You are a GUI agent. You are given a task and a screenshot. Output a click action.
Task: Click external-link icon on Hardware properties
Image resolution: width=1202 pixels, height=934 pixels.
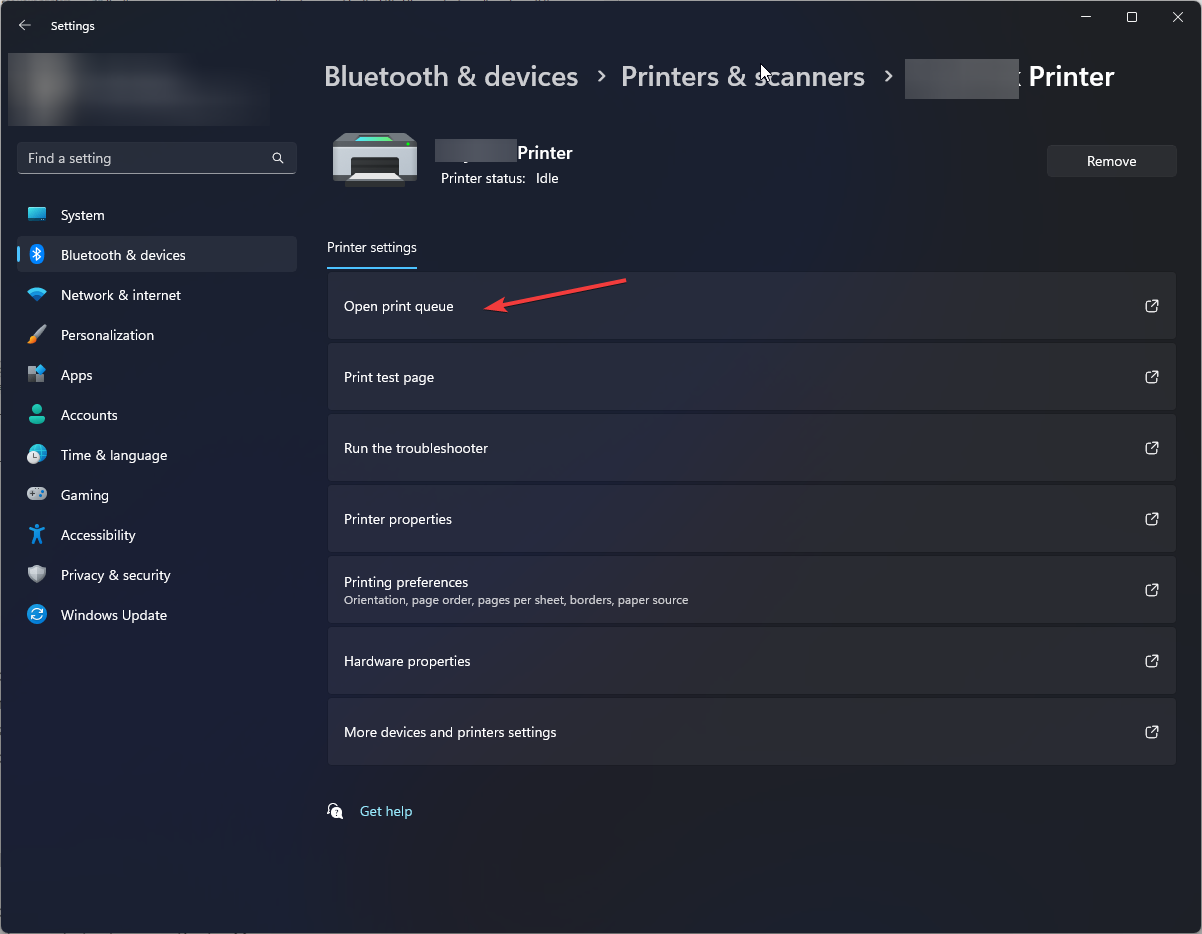(x=1152, y=661)
